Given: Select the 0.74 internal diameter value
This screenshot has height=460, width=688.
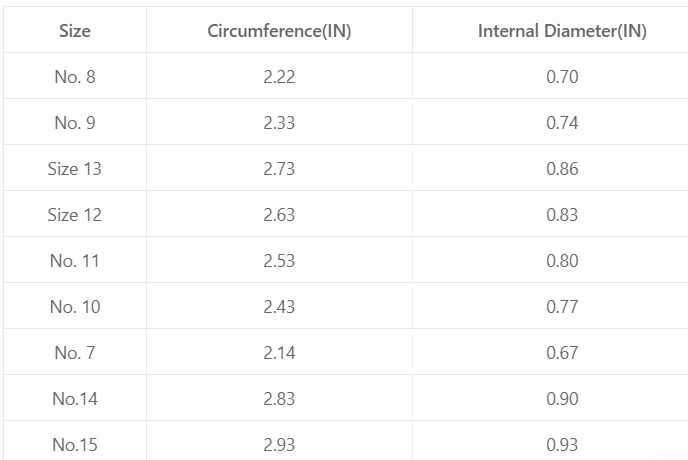Looking at the screenshot, I should pyautogui.click(x=562, y=123).
